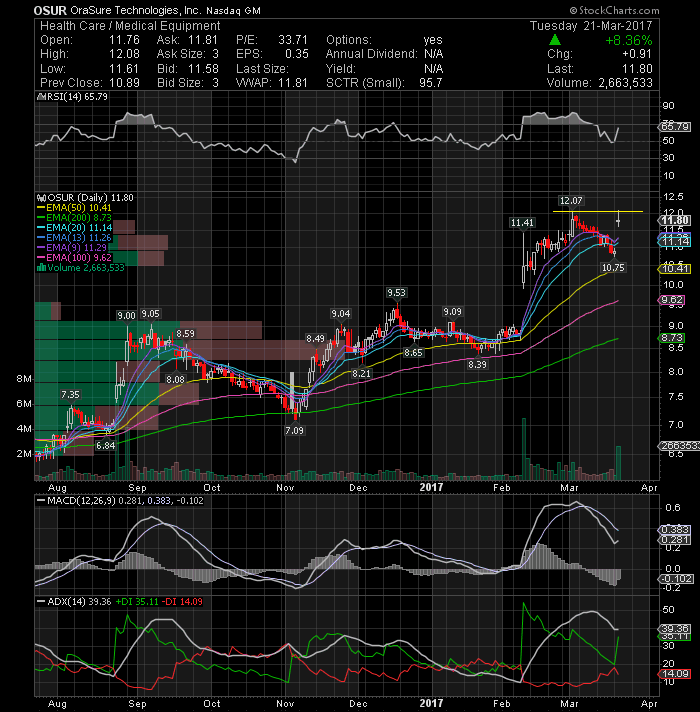Click the Options value yes
This screenshot has height=712, width=700.
point(433,40)
